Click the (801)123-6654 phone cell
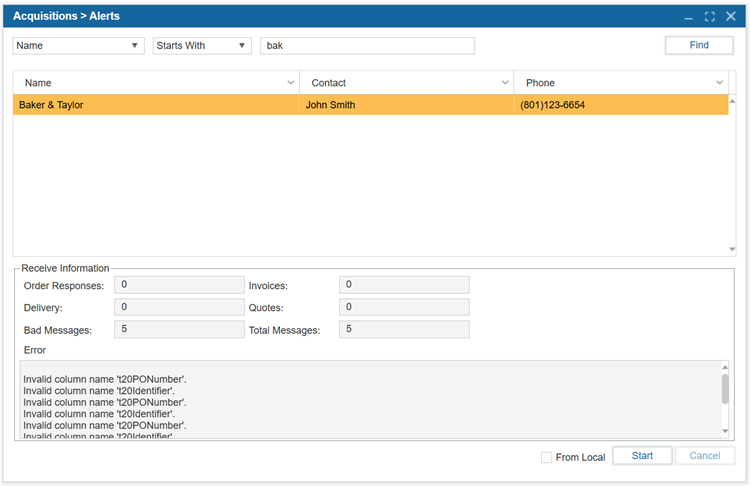This screenshot has height=486, width=750. tap(621, 105)
